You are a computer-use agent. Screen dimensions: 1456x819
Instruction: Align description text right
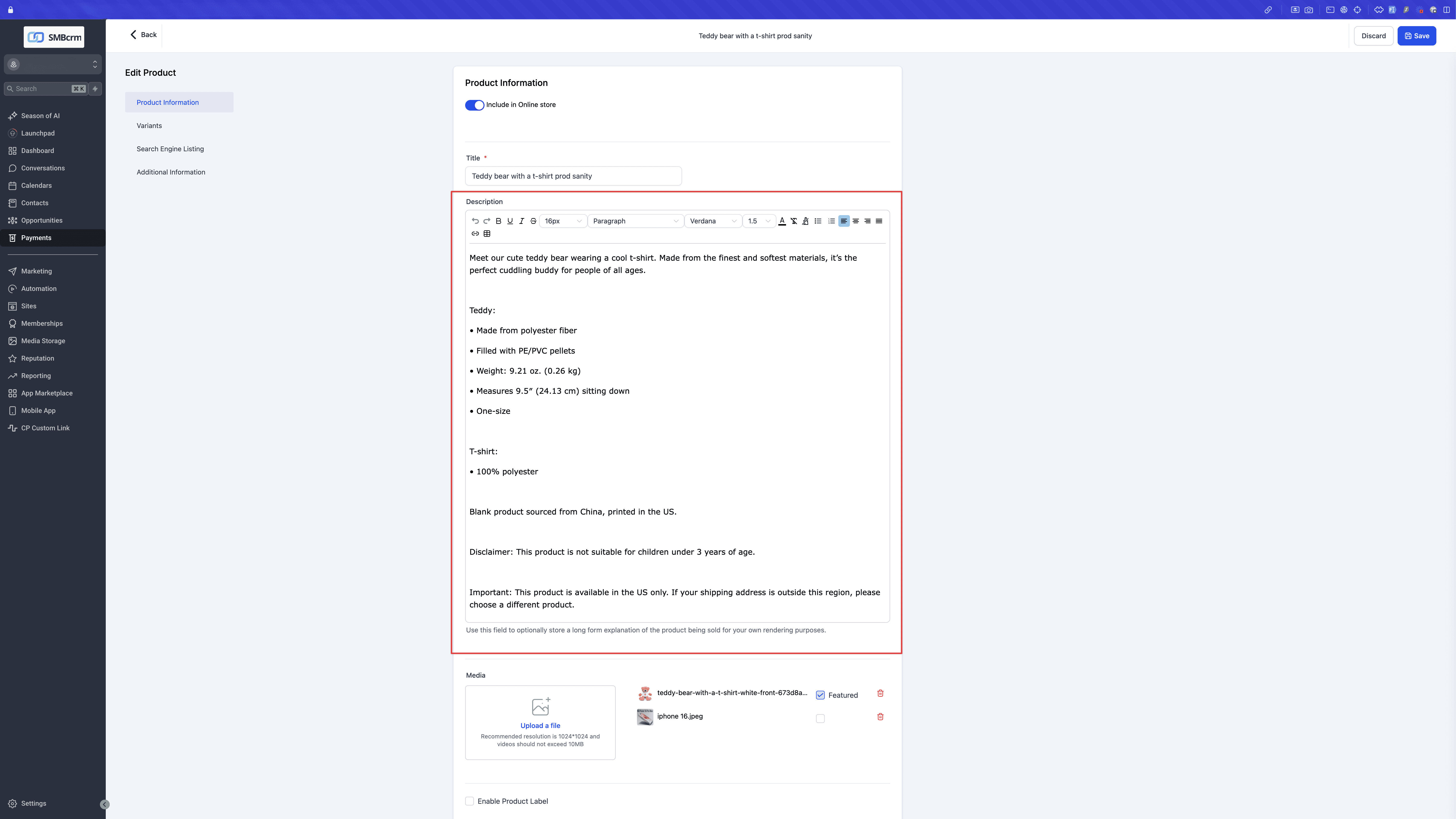[867, 221]
